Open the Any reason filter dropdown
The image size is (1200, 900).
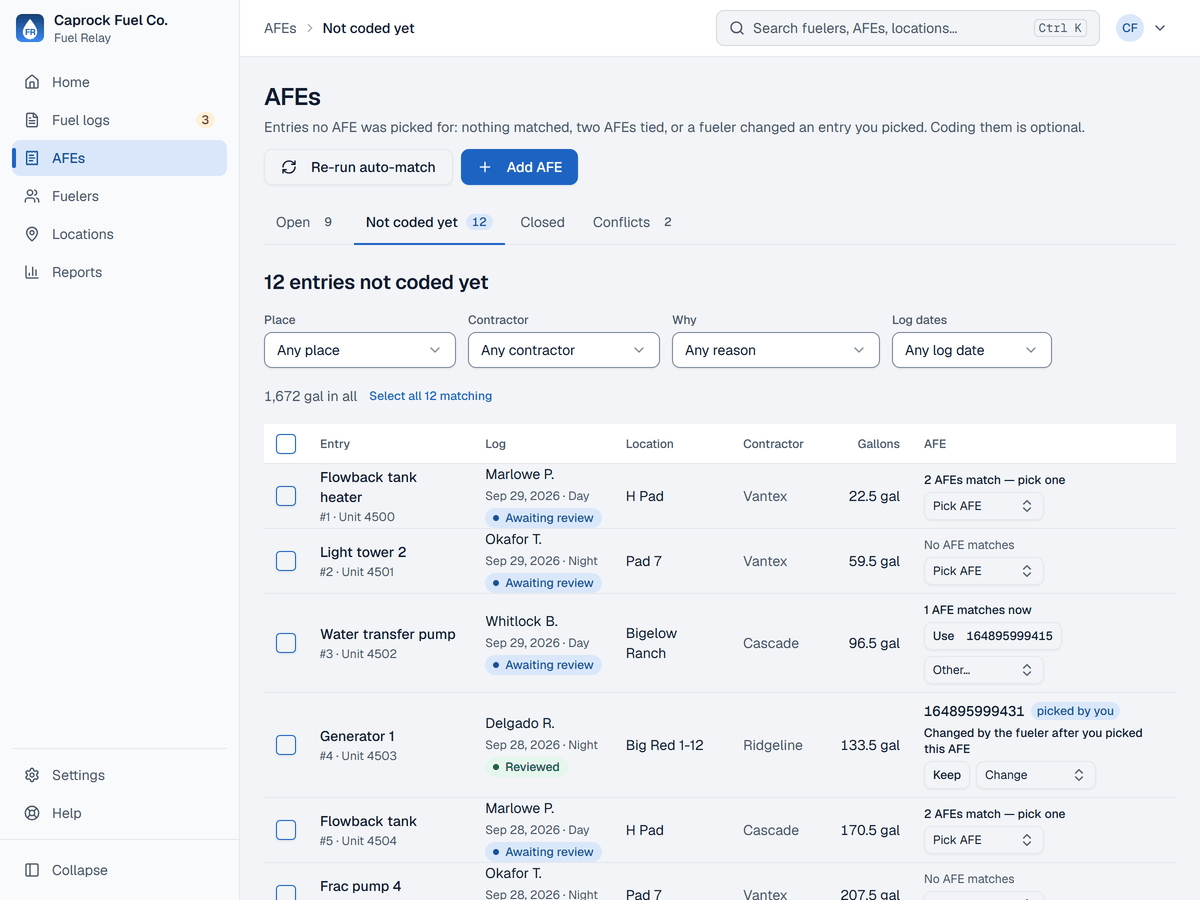click(776, 350)
